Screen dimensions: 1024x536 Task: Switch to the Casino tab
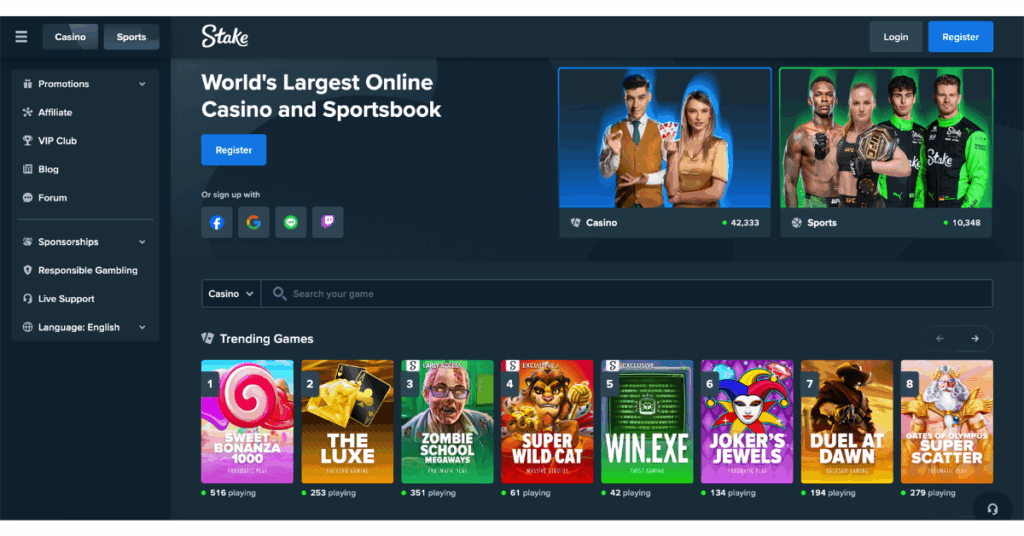[x=70, y=37]
